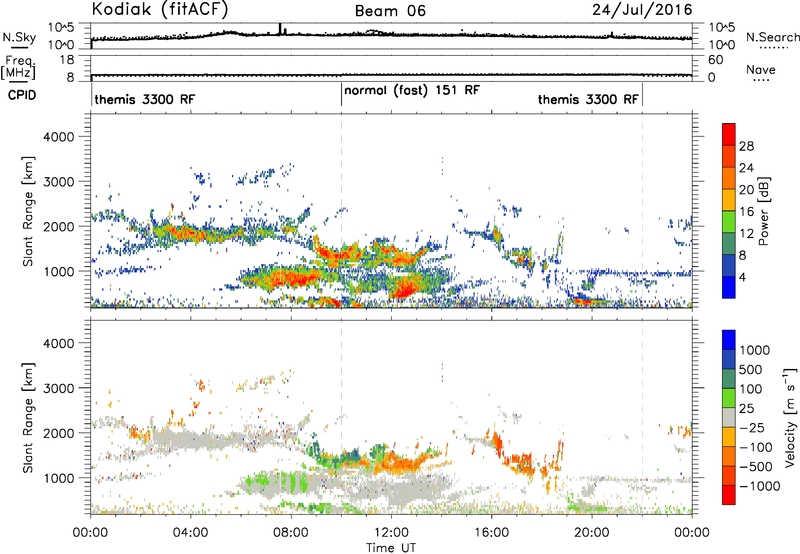Click the "Nave" legend label
This screenshot has width=800, height=554.
pyautogui.click(x=761, y=69)
